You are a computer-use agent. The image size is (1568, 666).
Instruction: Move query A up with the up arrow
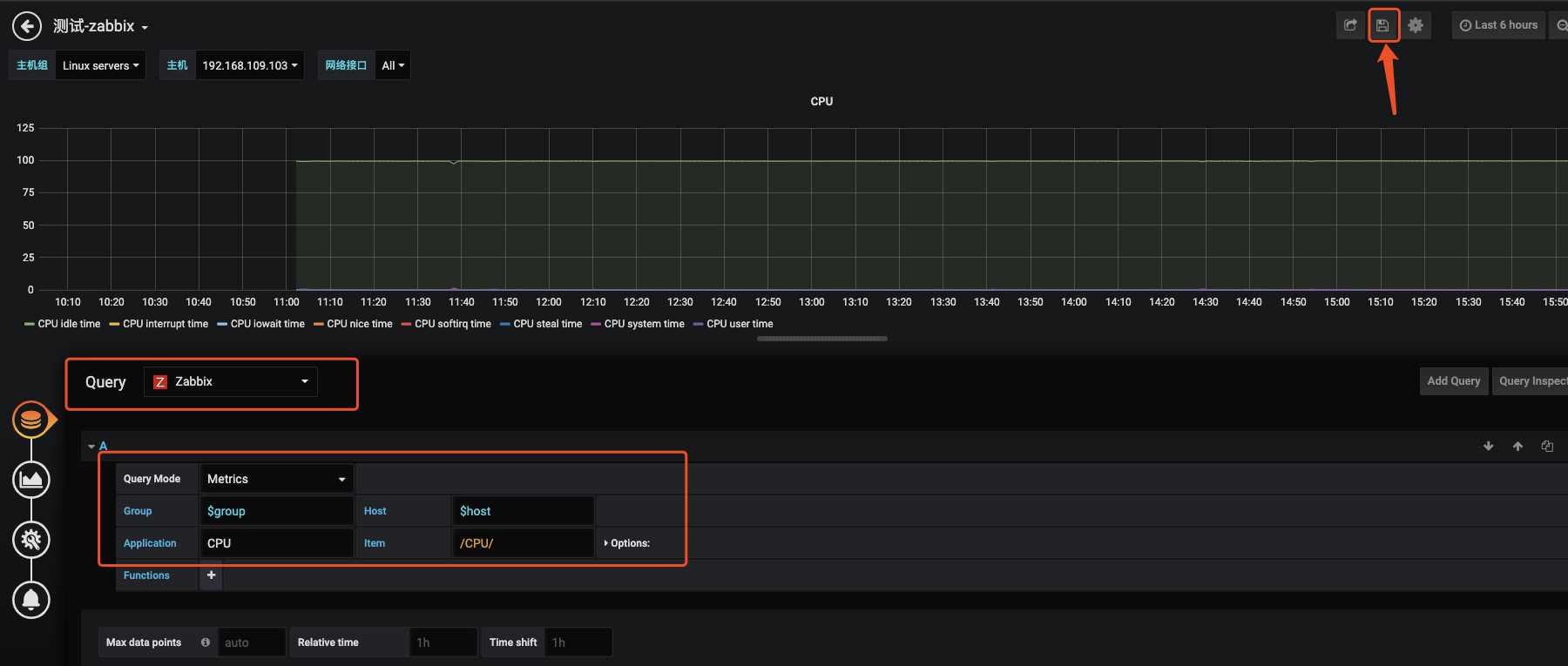click(x=1517, y=446)
